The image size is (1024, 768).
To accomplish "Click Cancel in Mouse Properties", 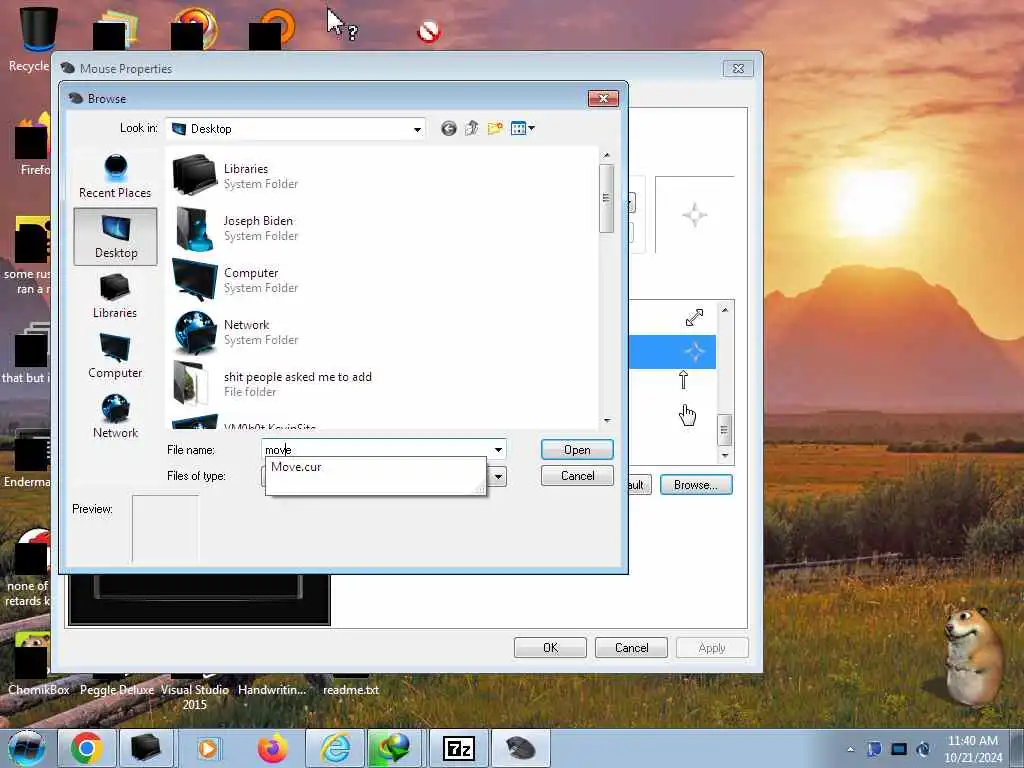I will click(632, 647).
